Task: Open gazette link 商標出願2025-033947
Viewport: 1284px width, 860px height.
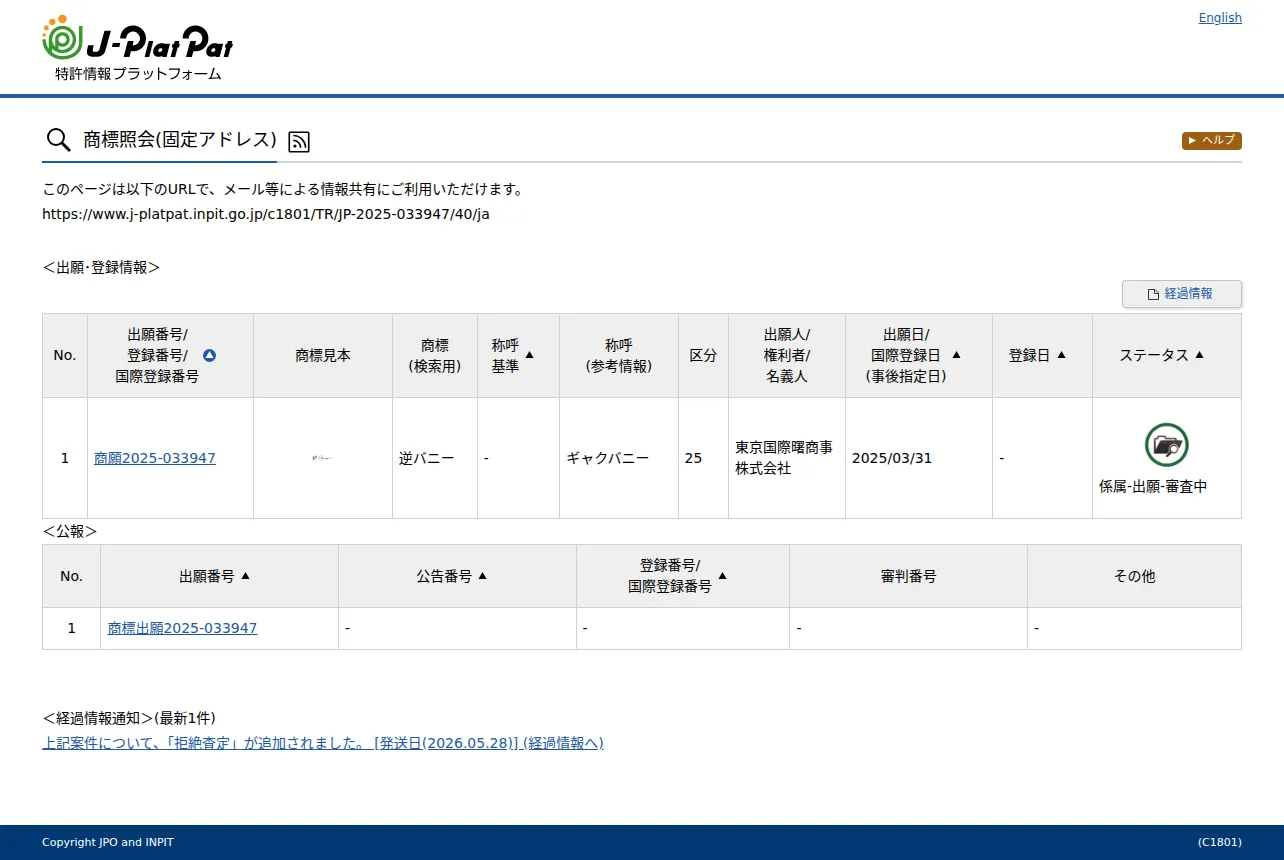Action: tap(182, 628)
